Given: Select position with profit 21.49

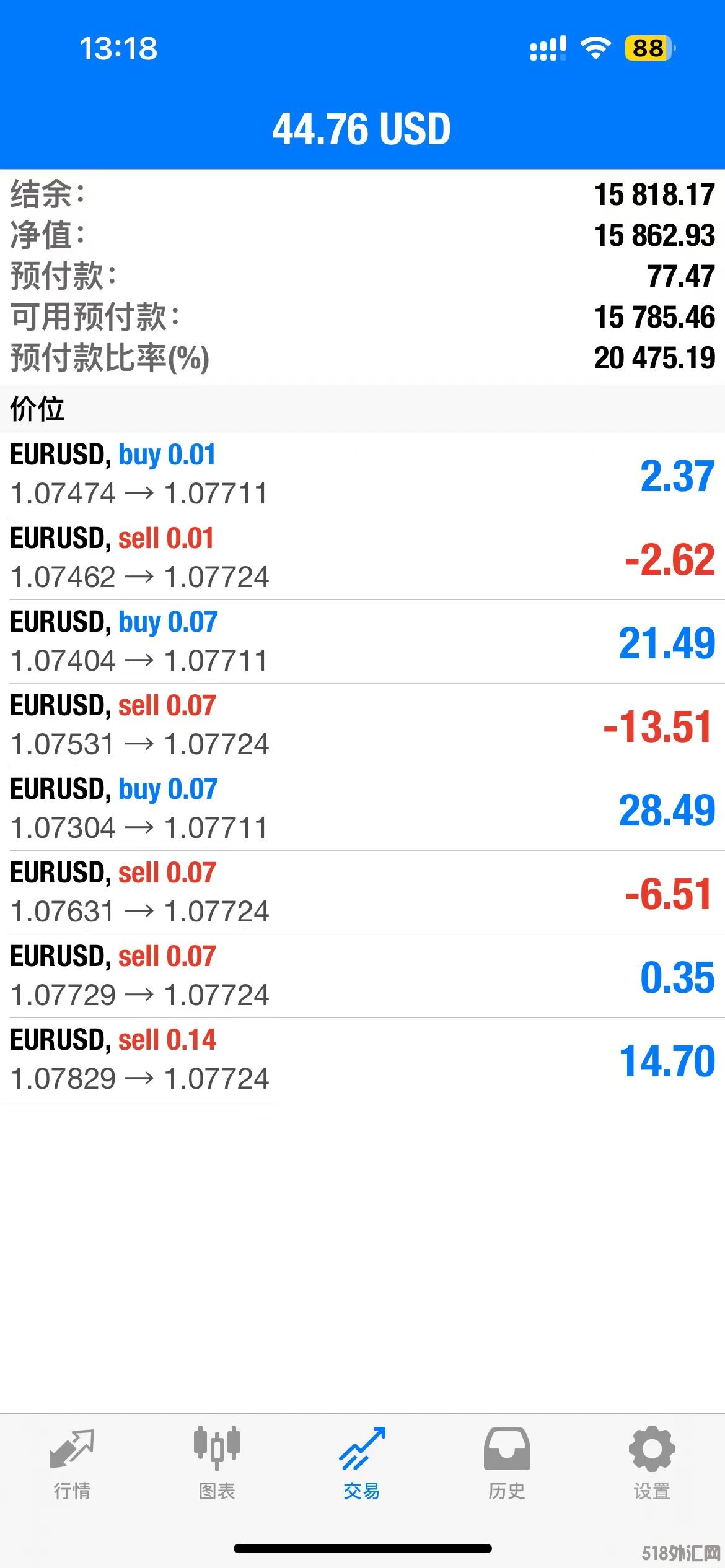Looking at the screenshot, I should [x=362, y=642].
